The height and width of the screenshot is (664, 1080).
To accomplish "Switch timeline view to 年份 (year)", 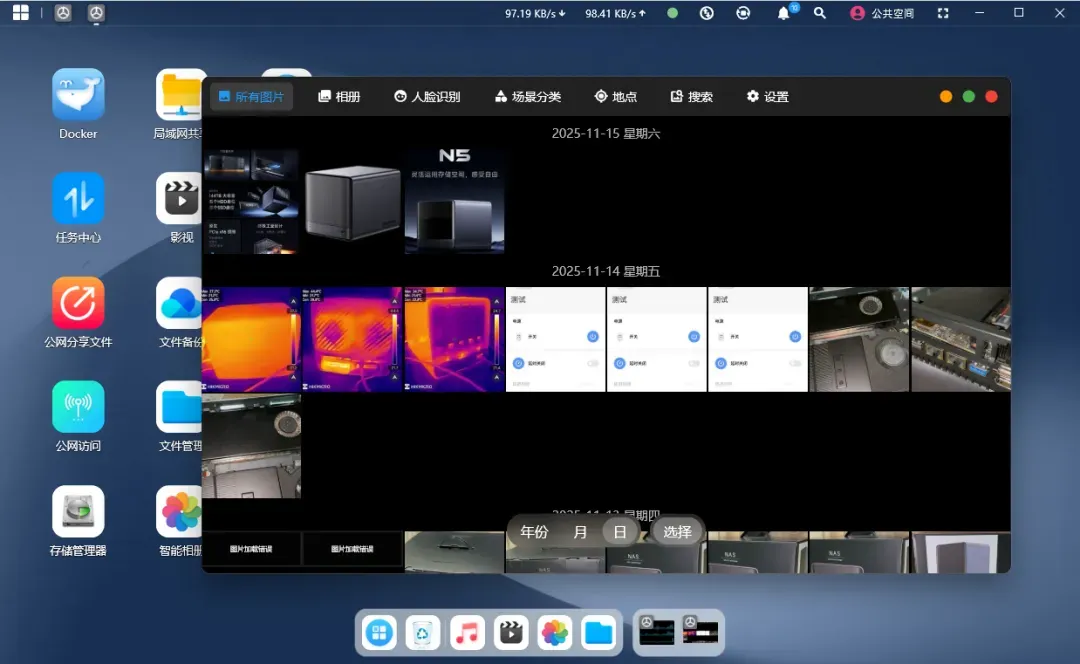I will (x=534, y=532).
